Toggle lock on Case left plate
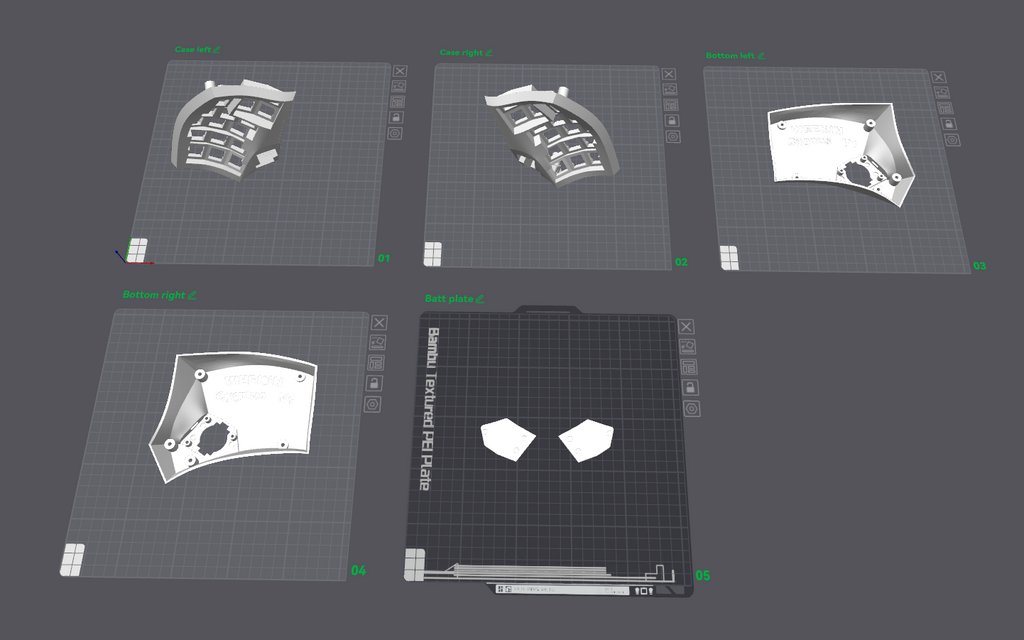The width and height of the screenshot is (1024, 640). 396,118
